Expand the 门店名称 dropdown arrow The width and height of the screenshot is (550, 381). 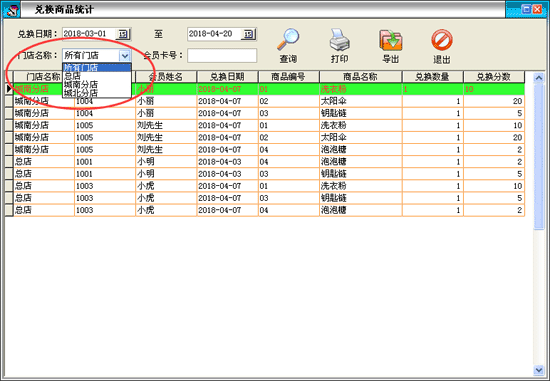click(x=125, y=55)
